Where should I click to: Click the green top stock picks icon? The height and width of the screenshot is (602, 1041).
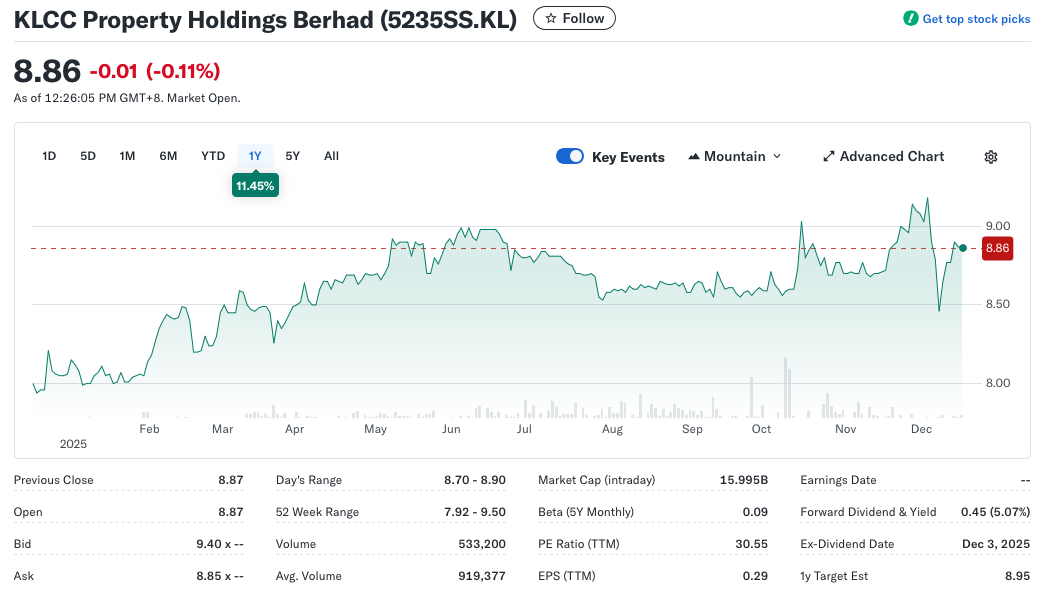tap(910, 19)
